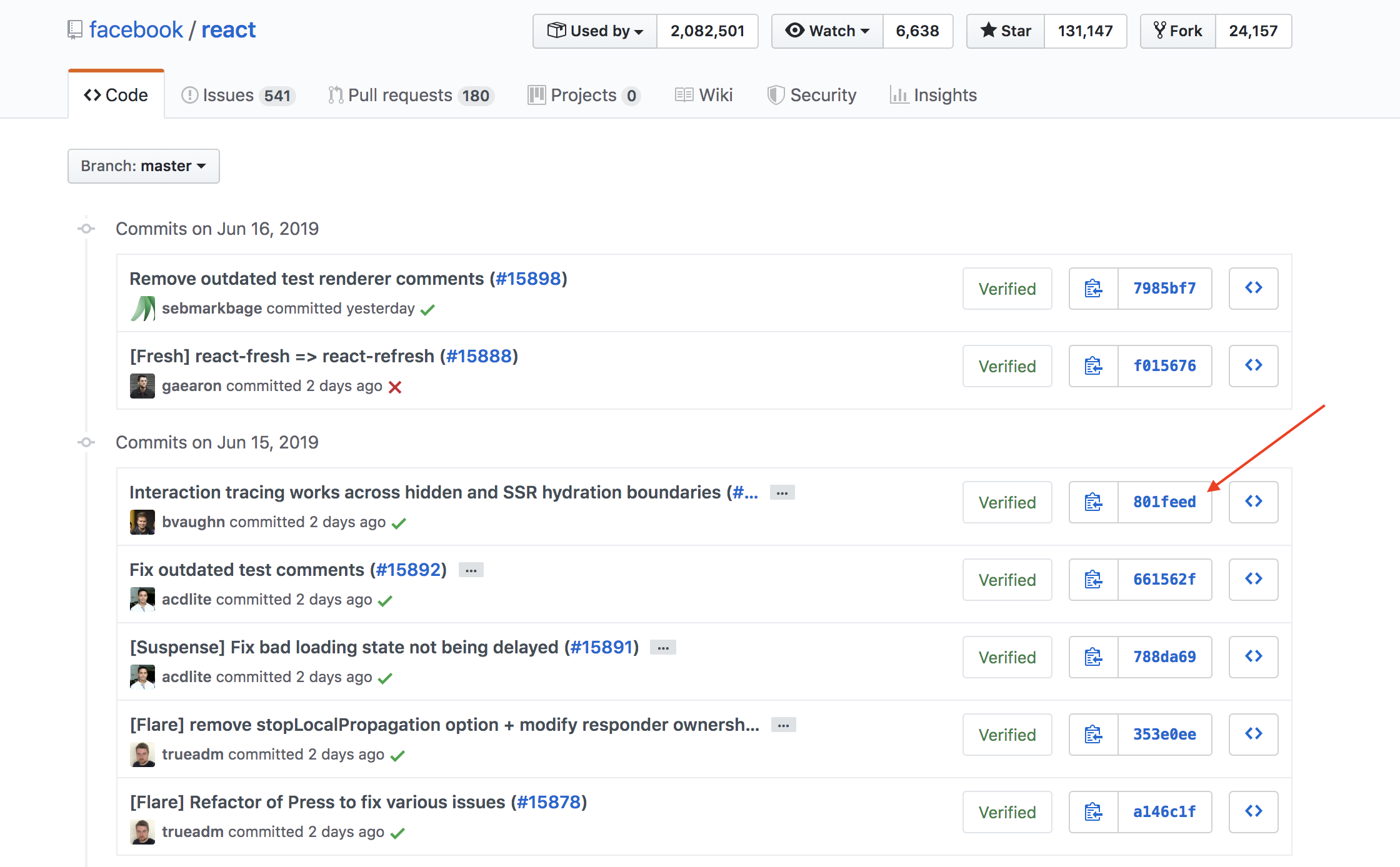
Task: Open the Watch dropdown
Action: pos(826,31)
